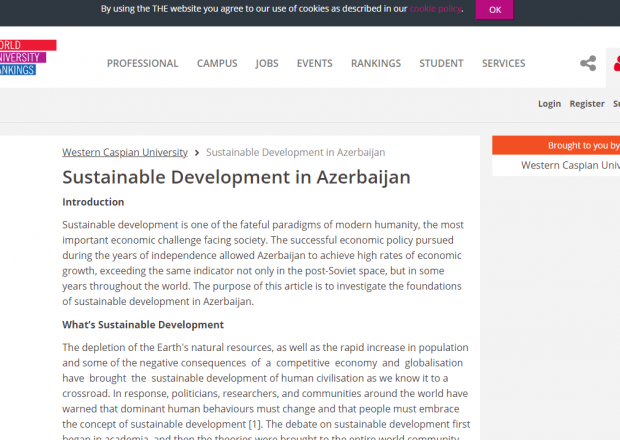Open Western Caspian University breadcrumb link
Viewport: 620px width, 440px height.
pos(125,152)
